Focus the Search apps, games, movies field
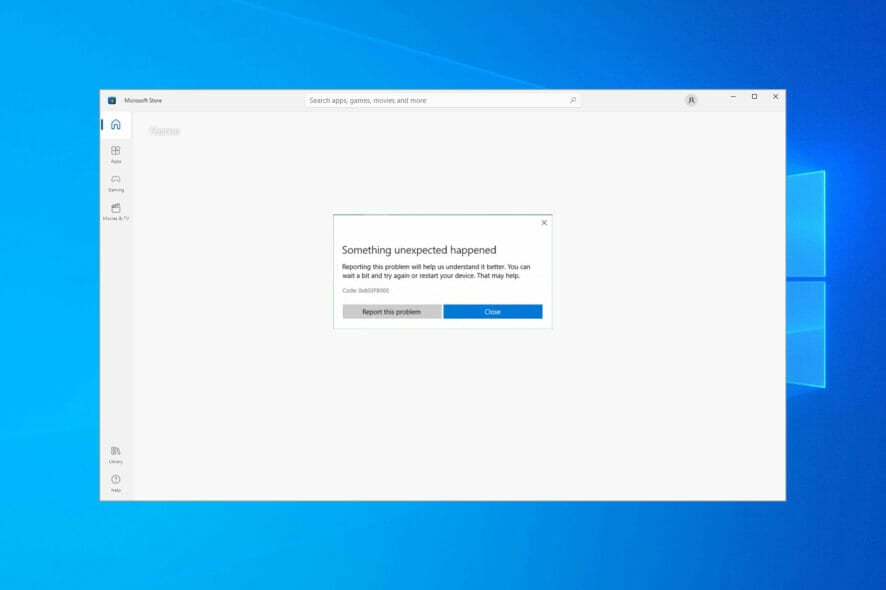Viewport: 886px width, 590px height. 443,100
